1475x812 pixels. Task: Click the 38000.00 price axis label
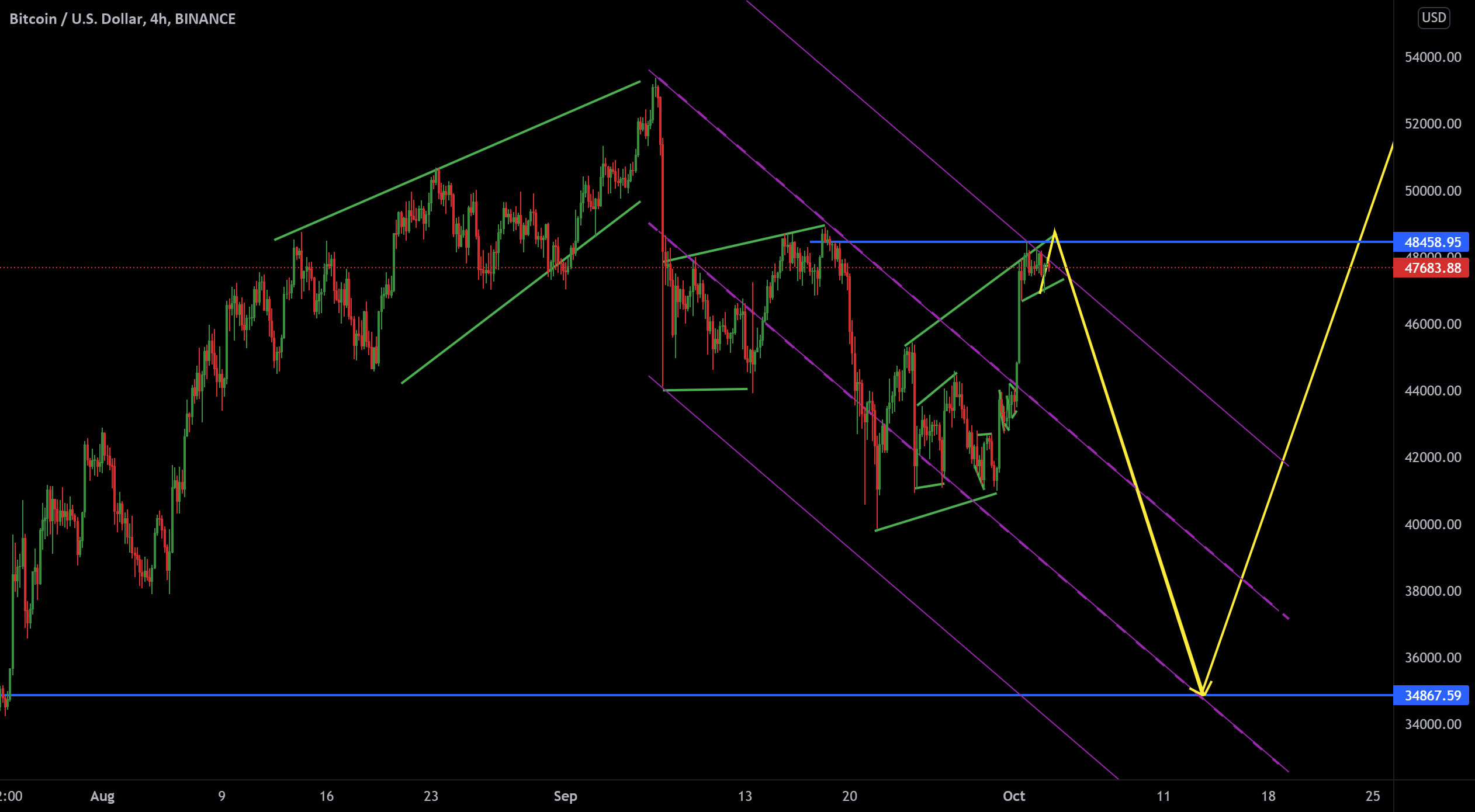[1433, 591]
